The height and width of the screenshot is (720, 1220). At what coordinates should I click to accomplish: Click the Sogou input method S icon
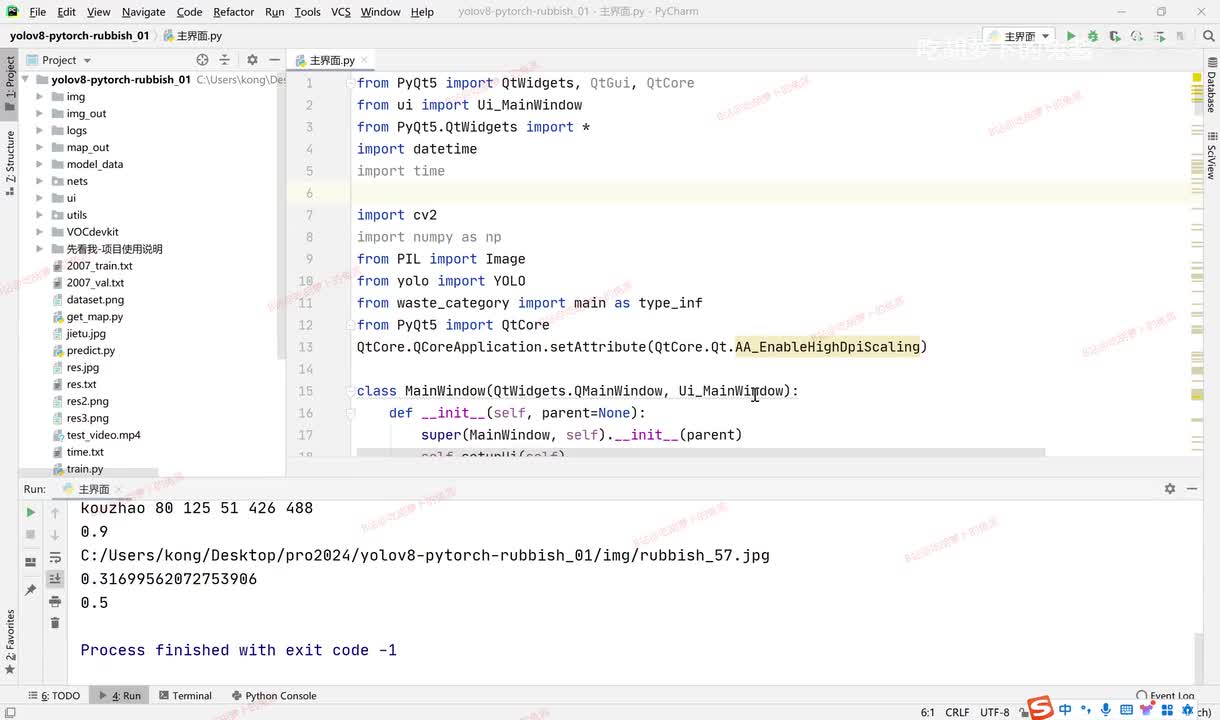[1041, 709]
